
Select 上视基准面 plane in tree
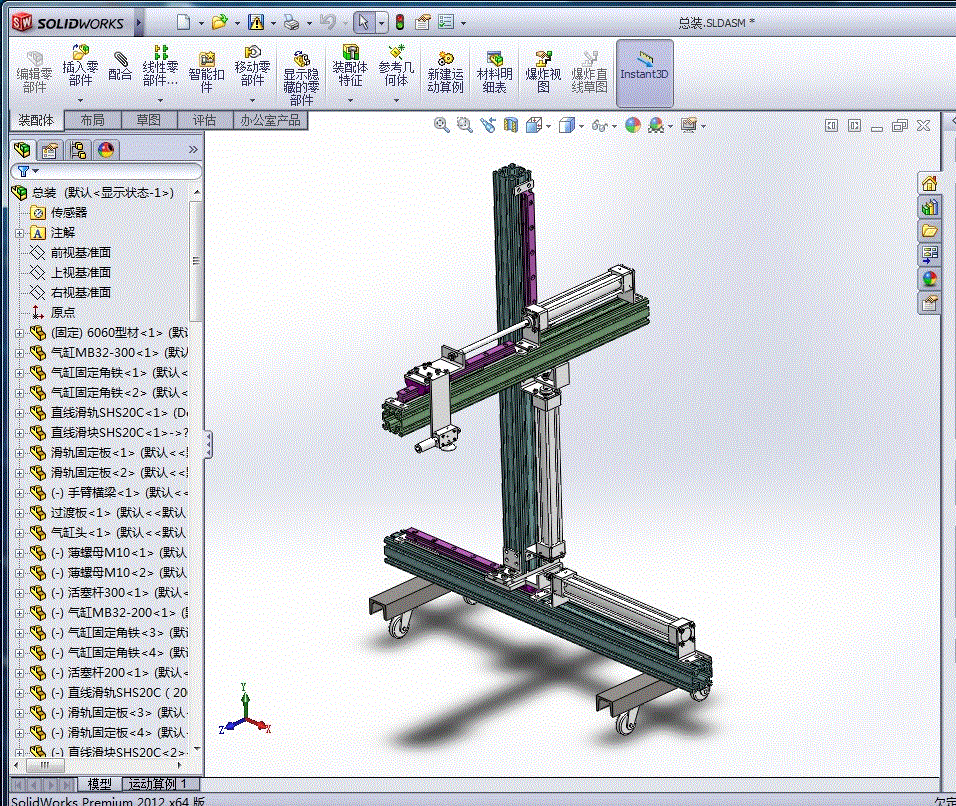tap(80, 273)
